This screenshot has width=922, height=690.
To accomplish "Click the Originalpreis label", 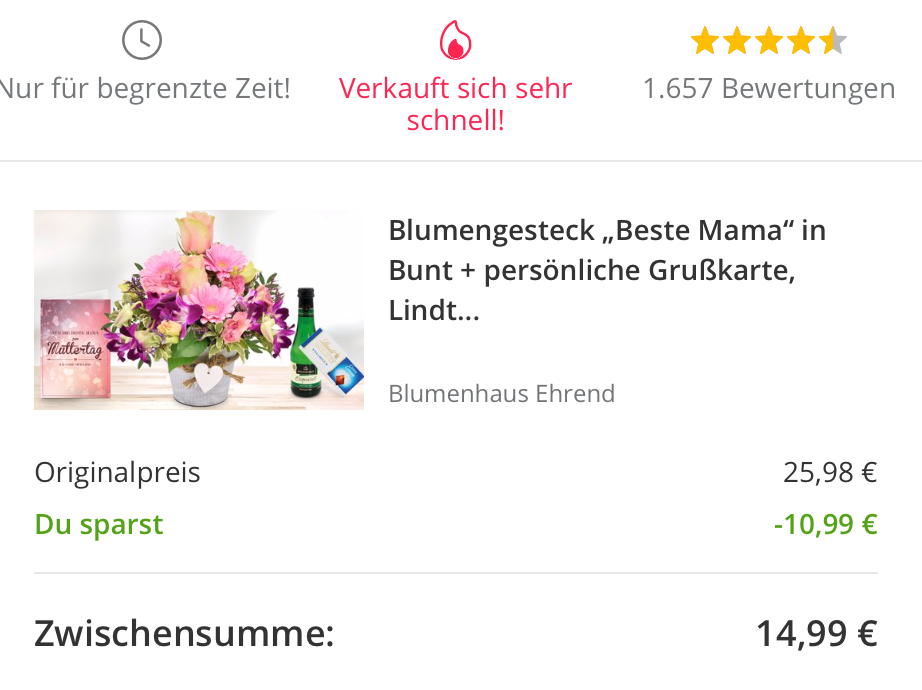I will [x=118, y=472].
